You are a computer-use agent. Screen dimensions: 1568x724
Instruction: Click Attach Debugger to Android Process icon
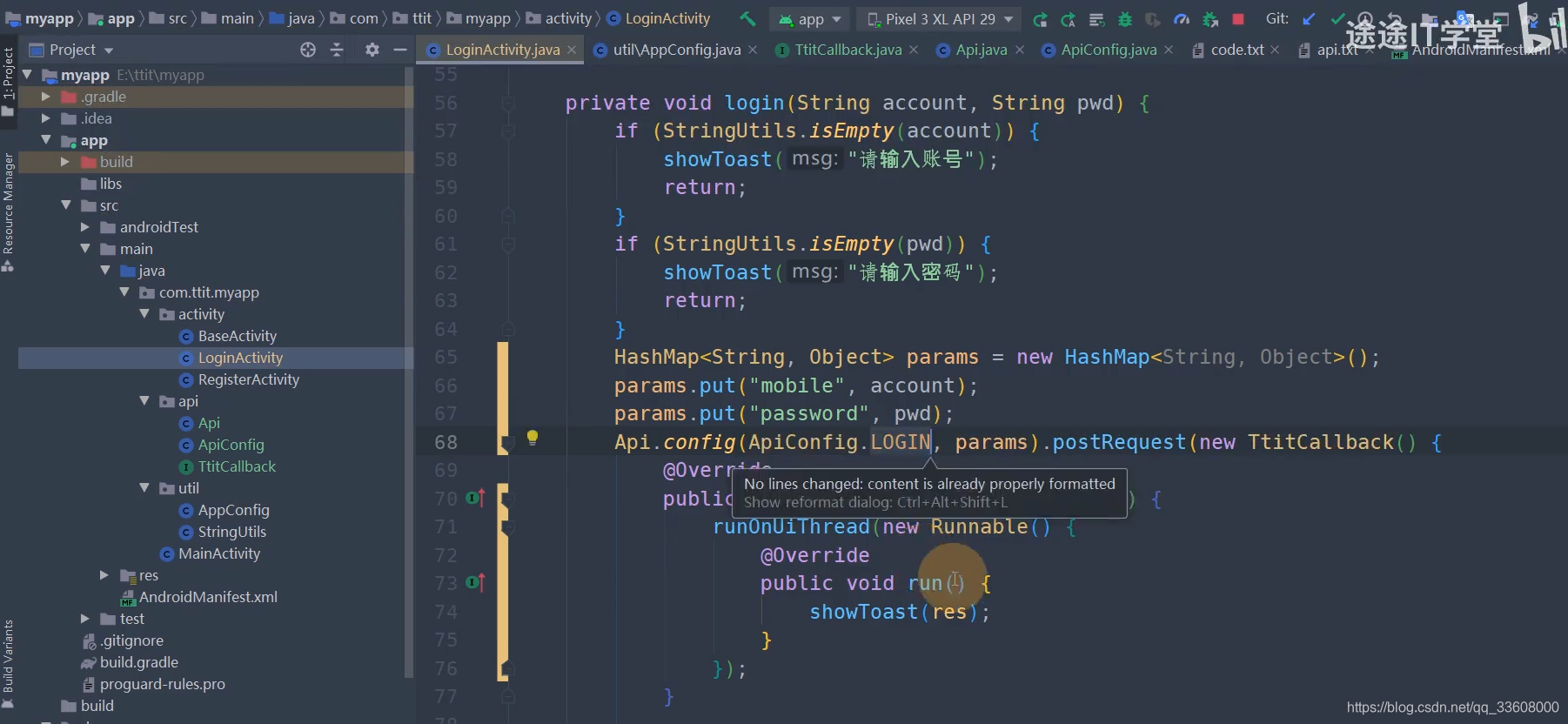(1210, 19)
